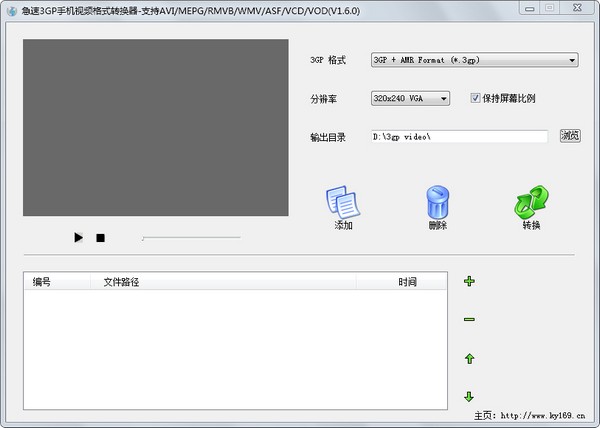Click the output directory text field

pos(459,137)
